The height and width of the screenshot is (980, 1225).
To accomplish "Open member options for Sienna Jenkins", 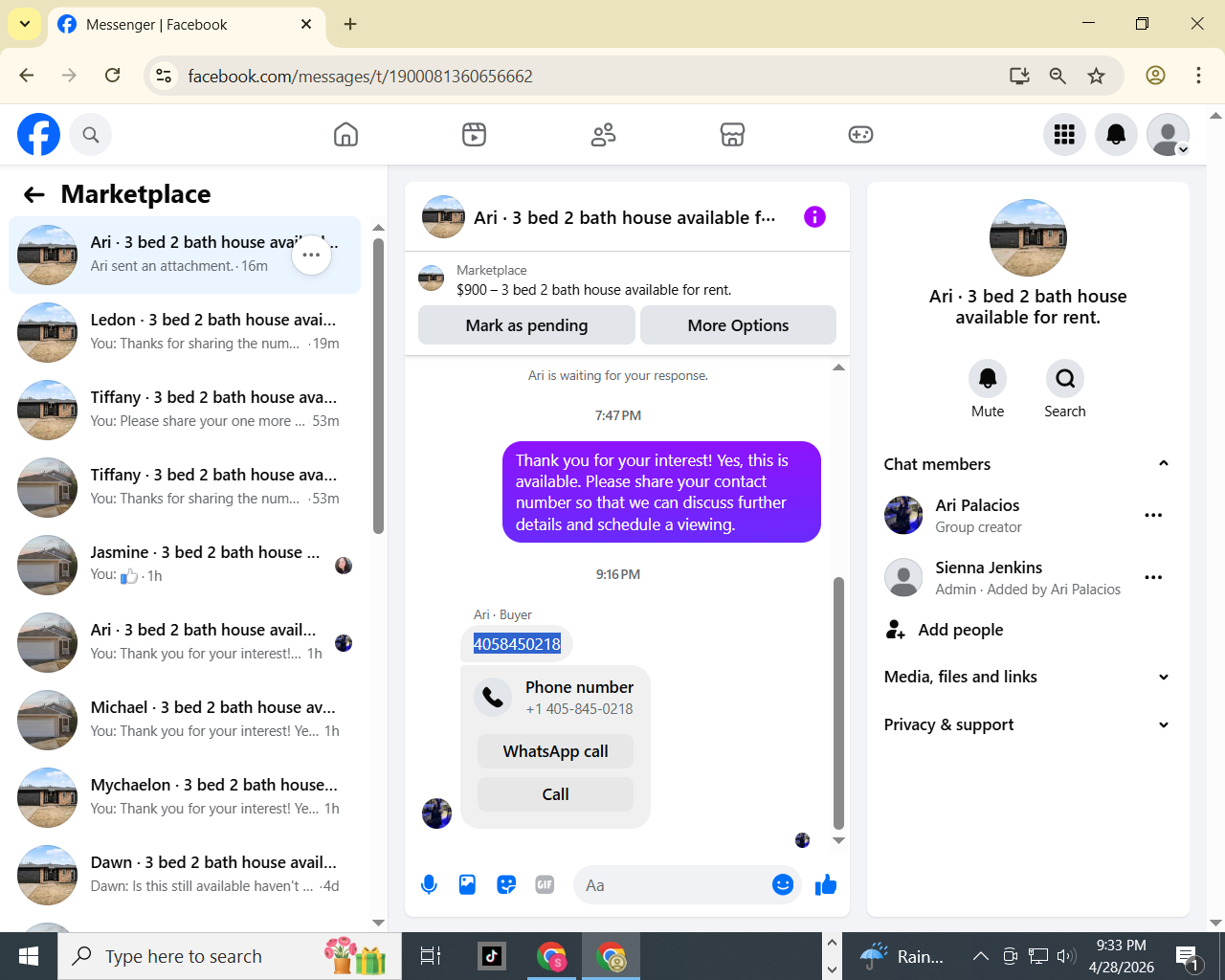I will [x=1153, y=577].
